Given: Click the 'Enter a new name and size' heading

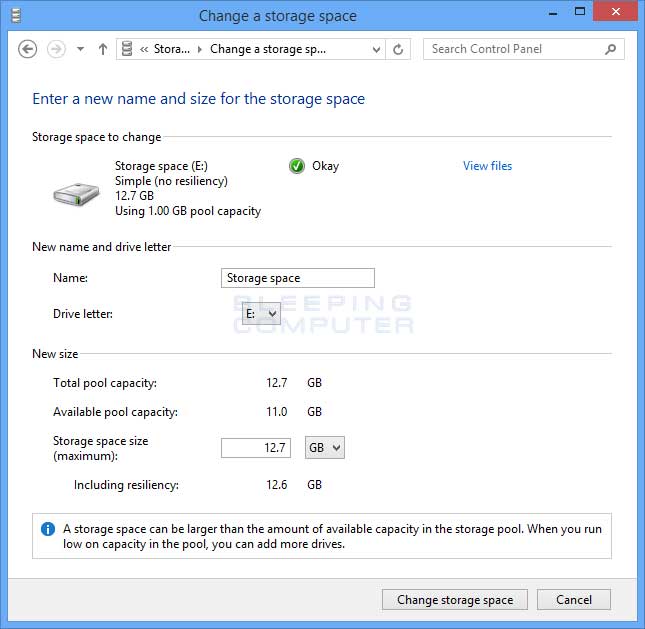Looking at the screenshot, I should [199, 99].
